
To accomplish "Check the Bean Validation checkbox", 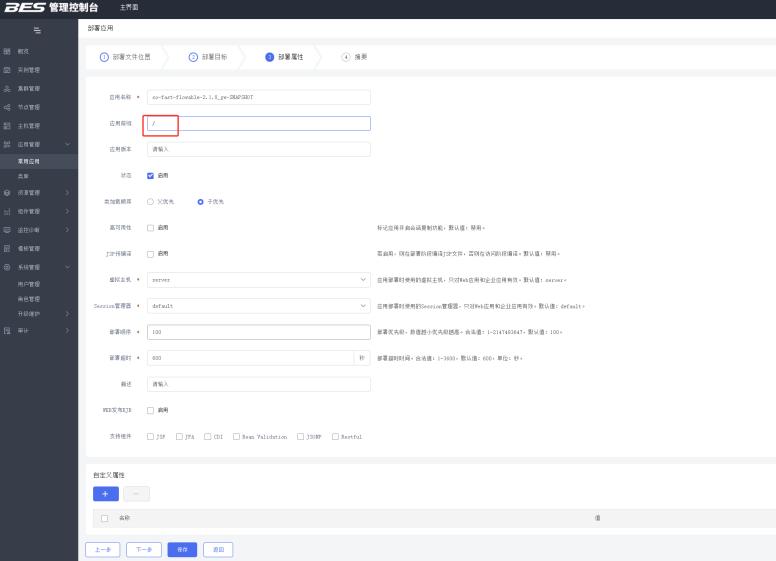I will [x=237, y=437].
